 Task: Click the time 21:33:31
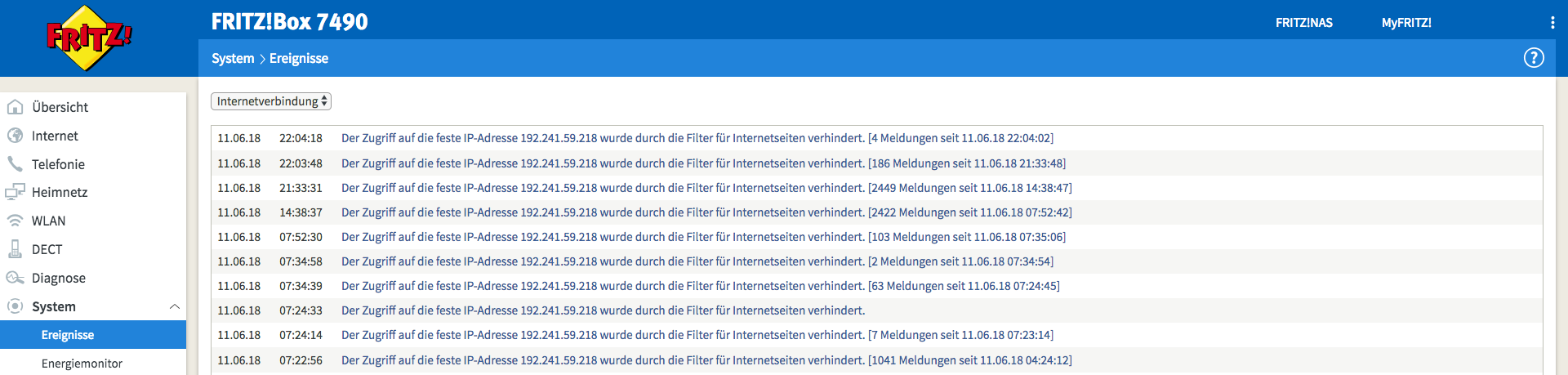[301, 188]
